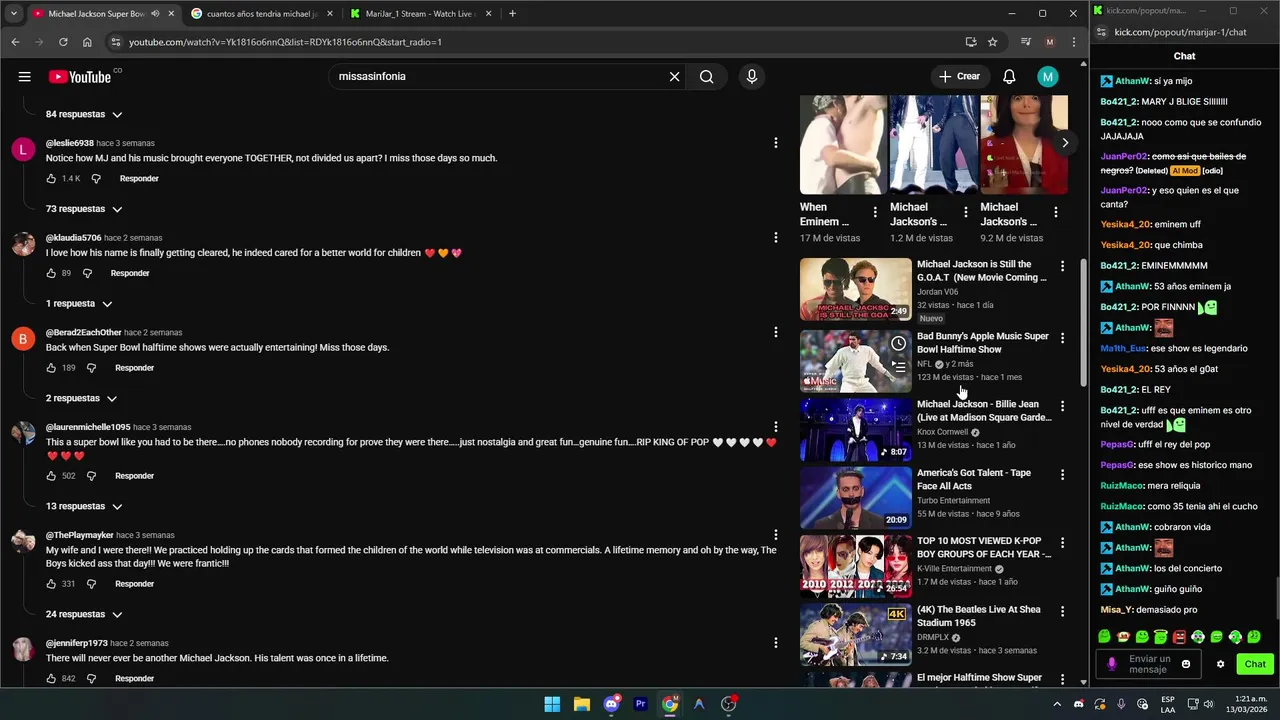Show hidden system tray icons chevron
This screenshot has width=1280, height=720.
(1057, 704)
